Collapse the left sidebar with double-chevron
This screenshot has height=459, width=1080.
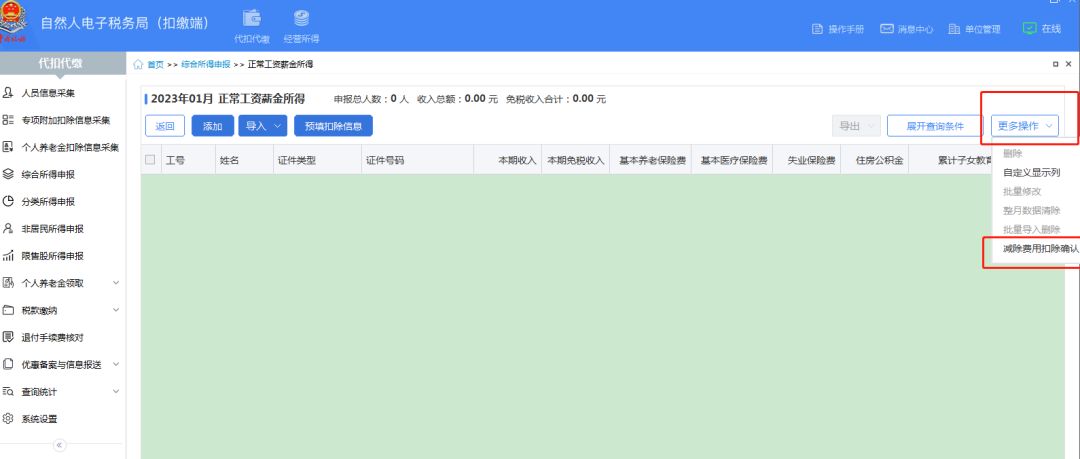(59, 445)
